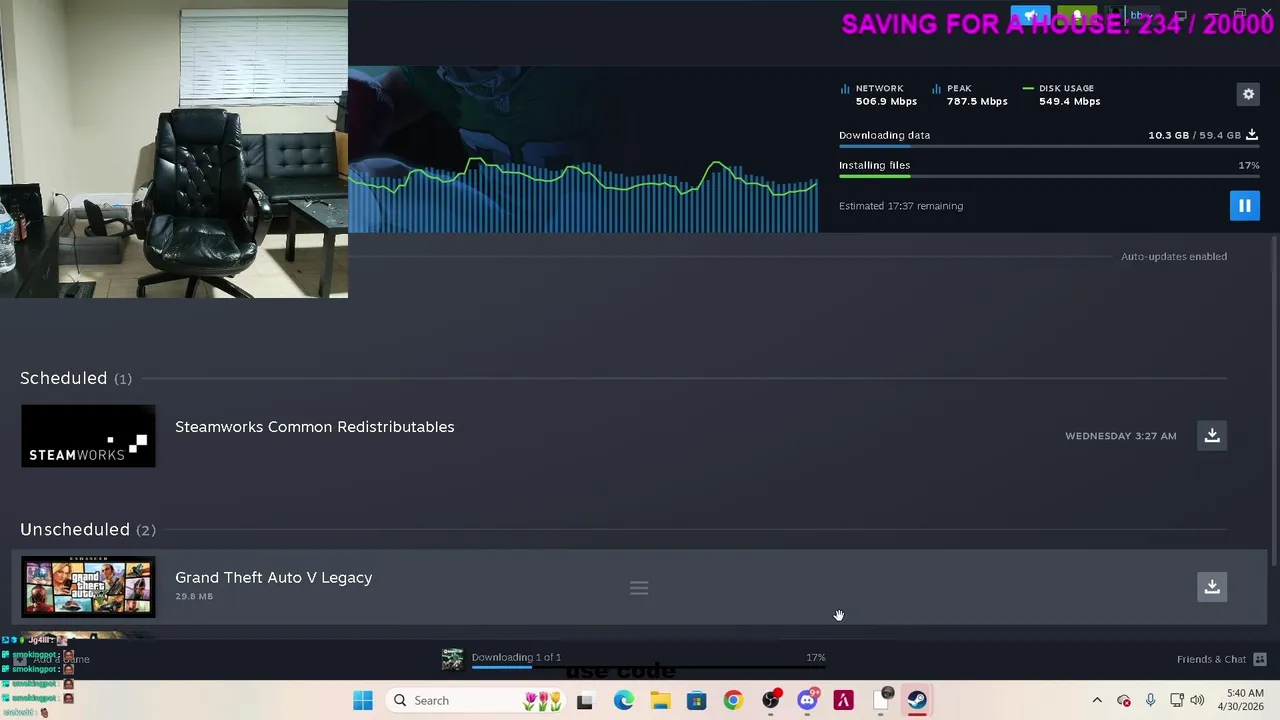Click Downloading data progress bar
Screen dimensions: 1280x720
(1049, 147)
